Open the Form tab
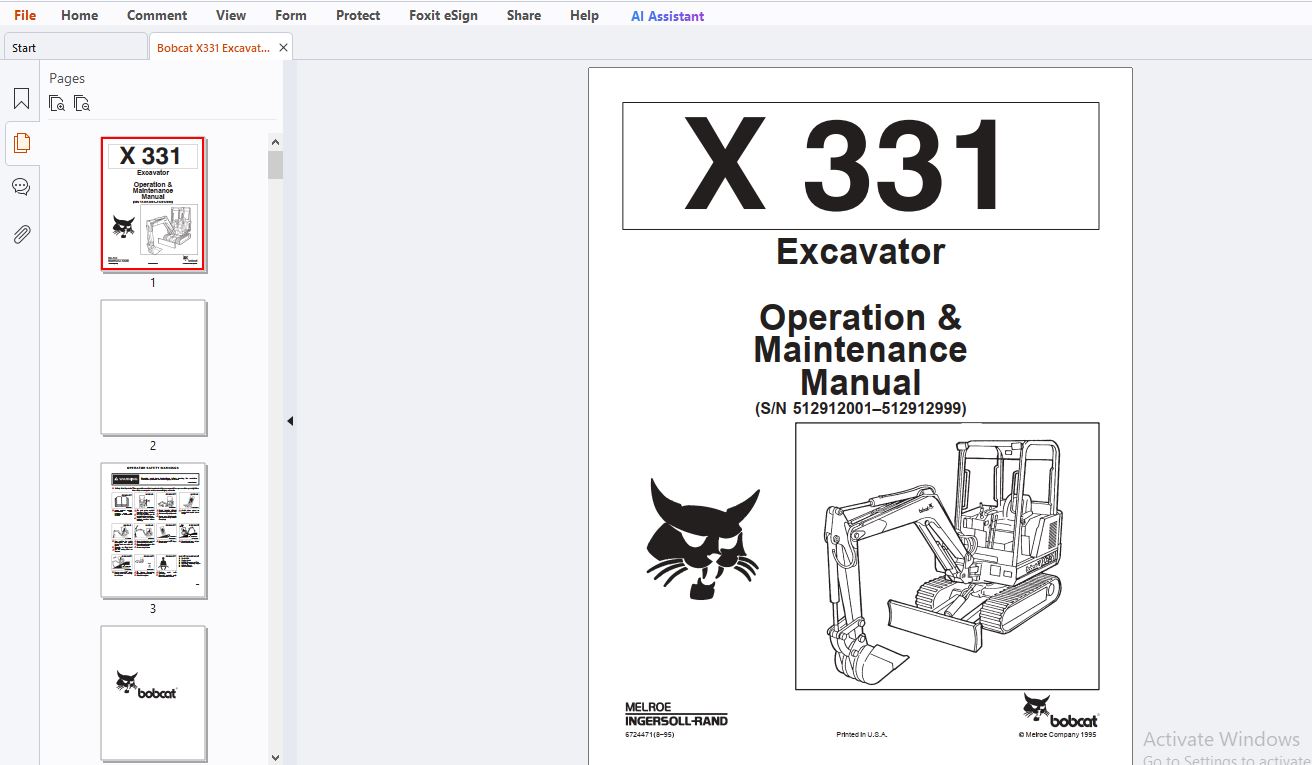The width and height of the screenshot is (1312, 765). pos(291,15)
